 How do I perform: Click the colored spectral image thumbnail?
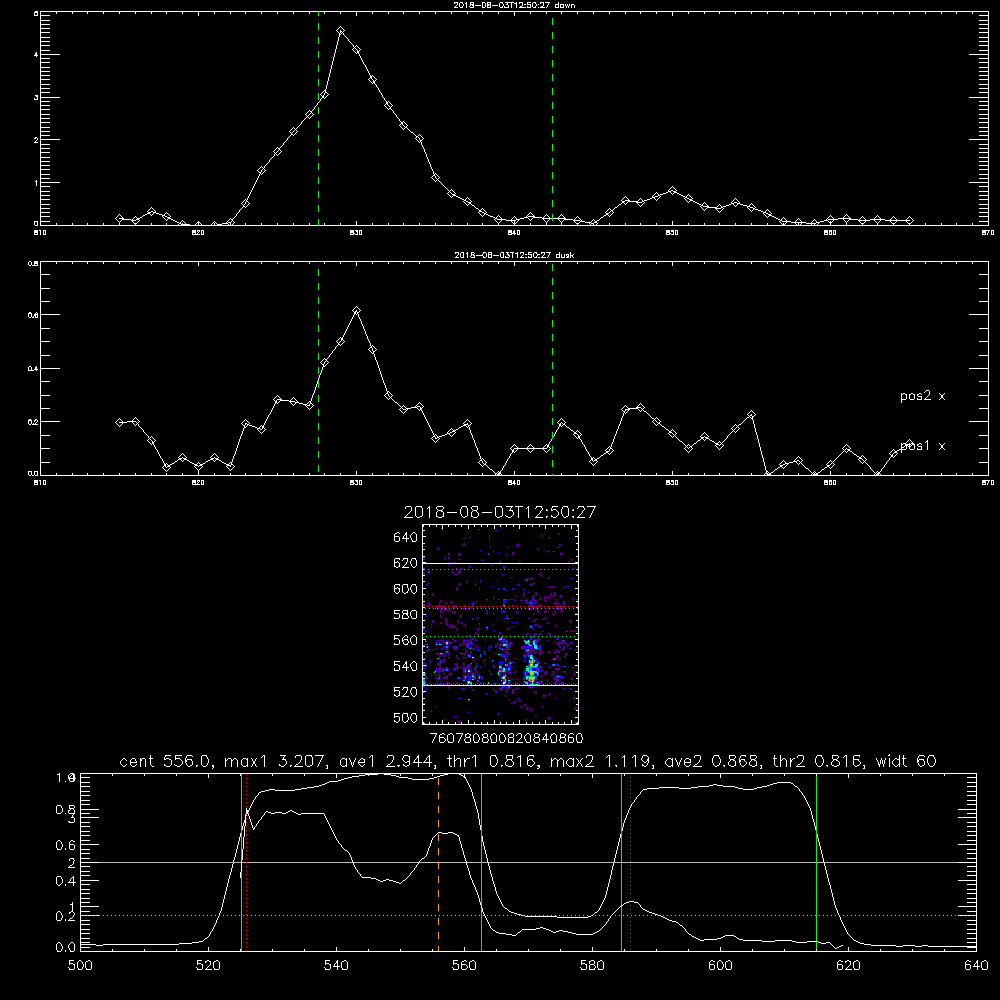coord(501,624)
